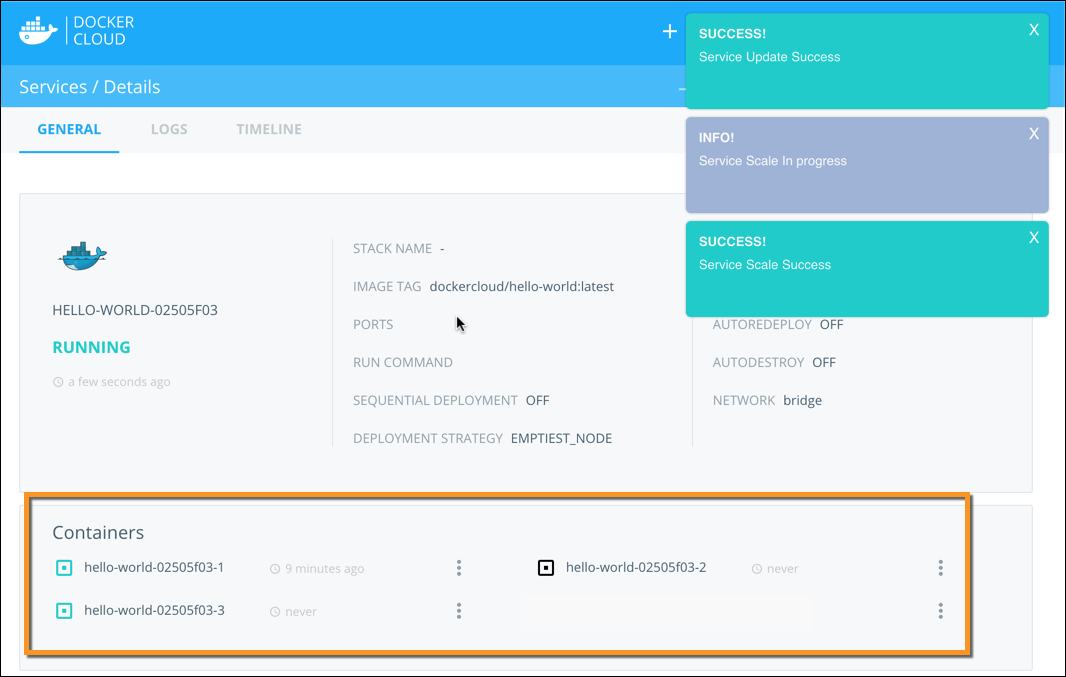This screenshot has width=1066, height=677.
Task: Expand options menu for hello-world-02505f03-2
Action: pyautogui.click(x=941, y=568)
